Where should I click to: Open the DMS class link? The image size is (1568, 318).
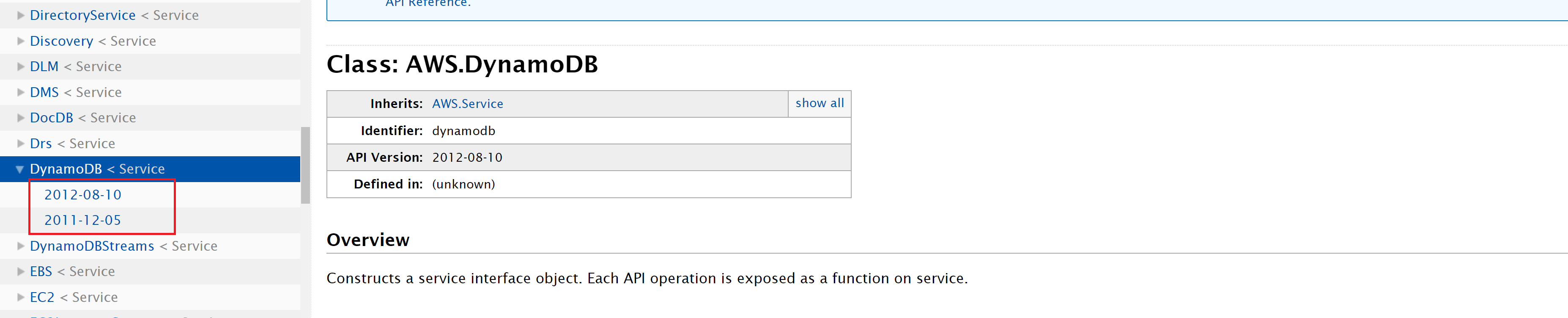(x=44, y=92)
